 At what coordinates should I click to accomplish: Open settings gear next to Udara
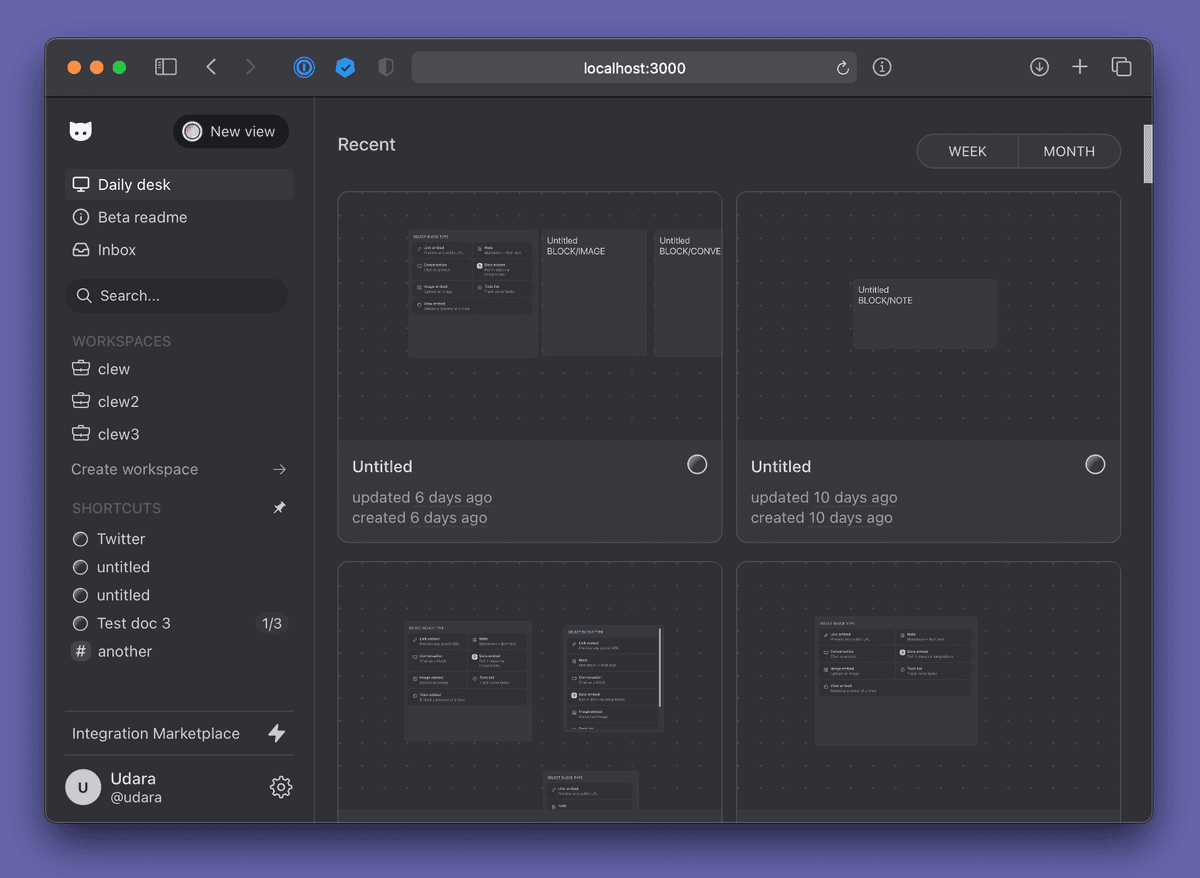click(281, 787)
